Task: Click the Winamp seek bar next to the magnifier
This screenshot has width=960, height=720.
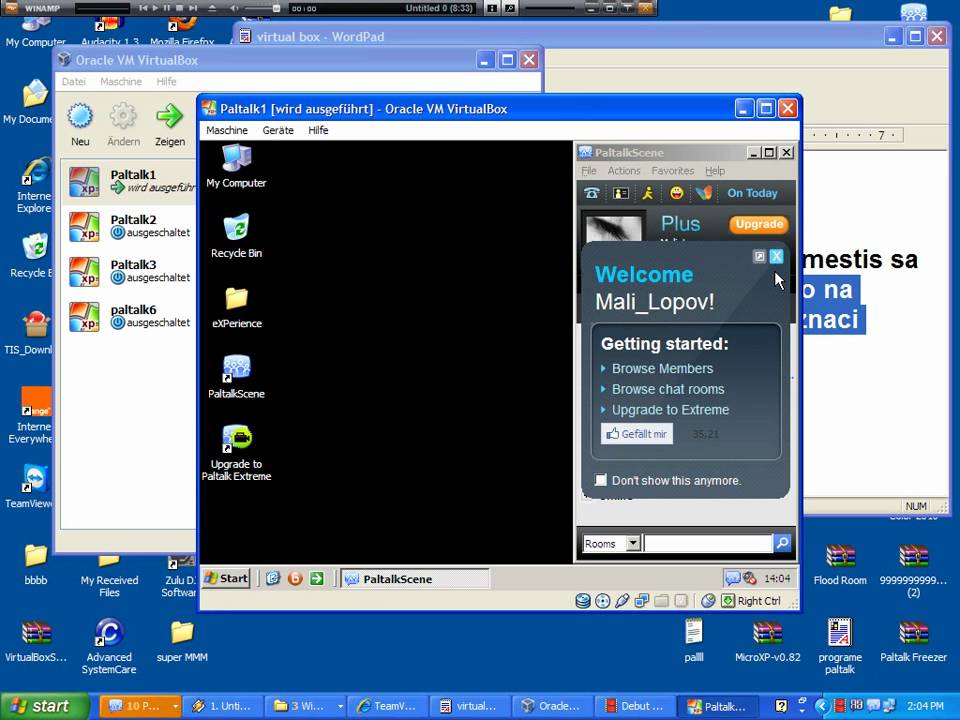Action: [550, 8]
